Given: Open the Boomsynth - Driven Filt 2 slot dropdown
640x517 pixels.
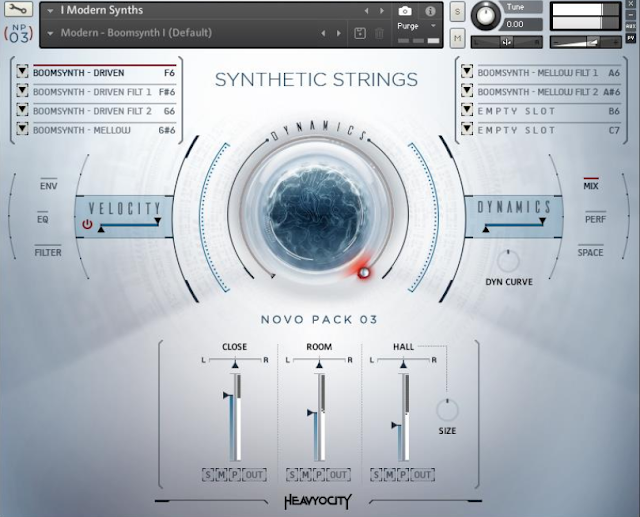Looking at the screenshot, I should click(22, 110).
